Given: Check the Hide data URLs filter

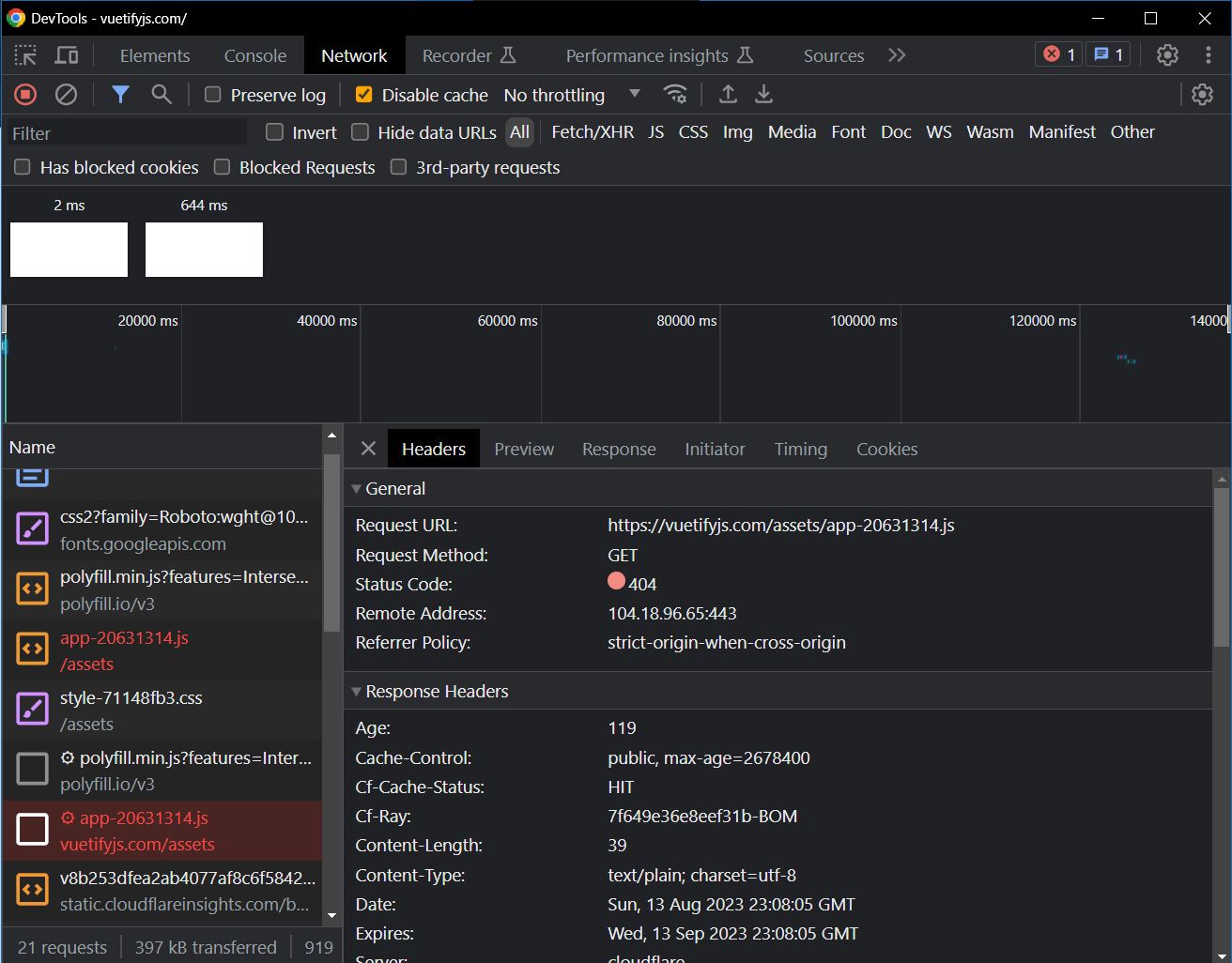Looking at the screenshot, I should [x=360, y=132].
